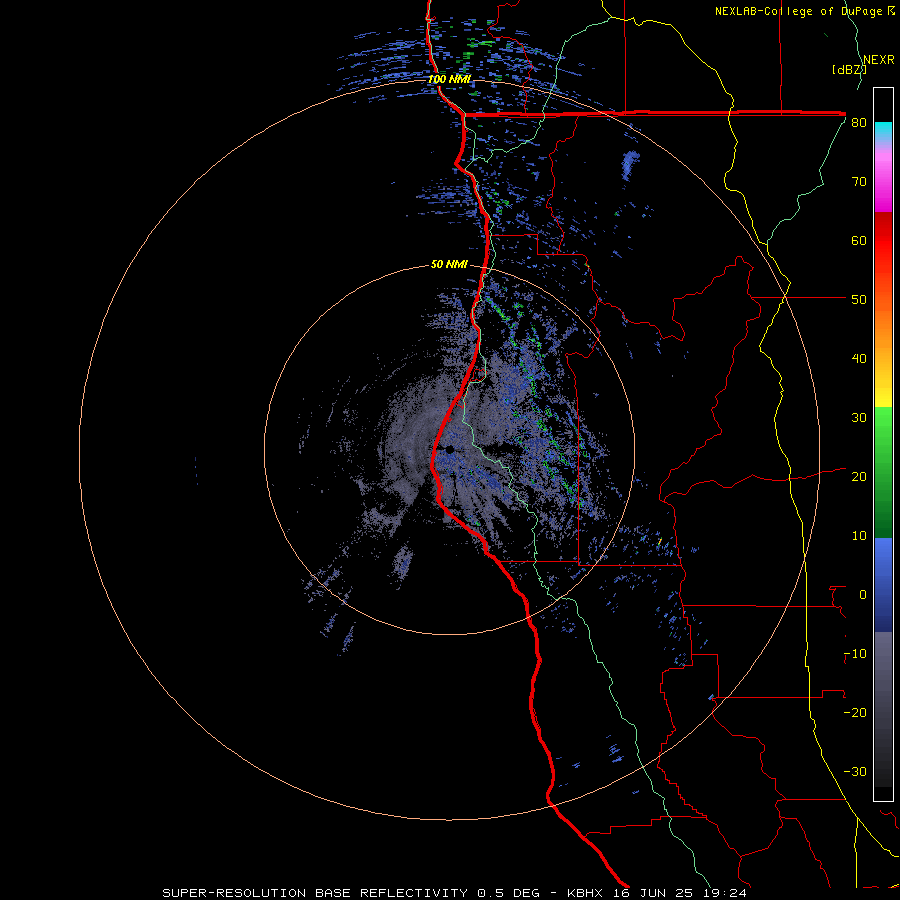Click the 70 value on the color scale
Image resolution: width=900 pixels, height=900 pixels.
(x=859, y=181)
